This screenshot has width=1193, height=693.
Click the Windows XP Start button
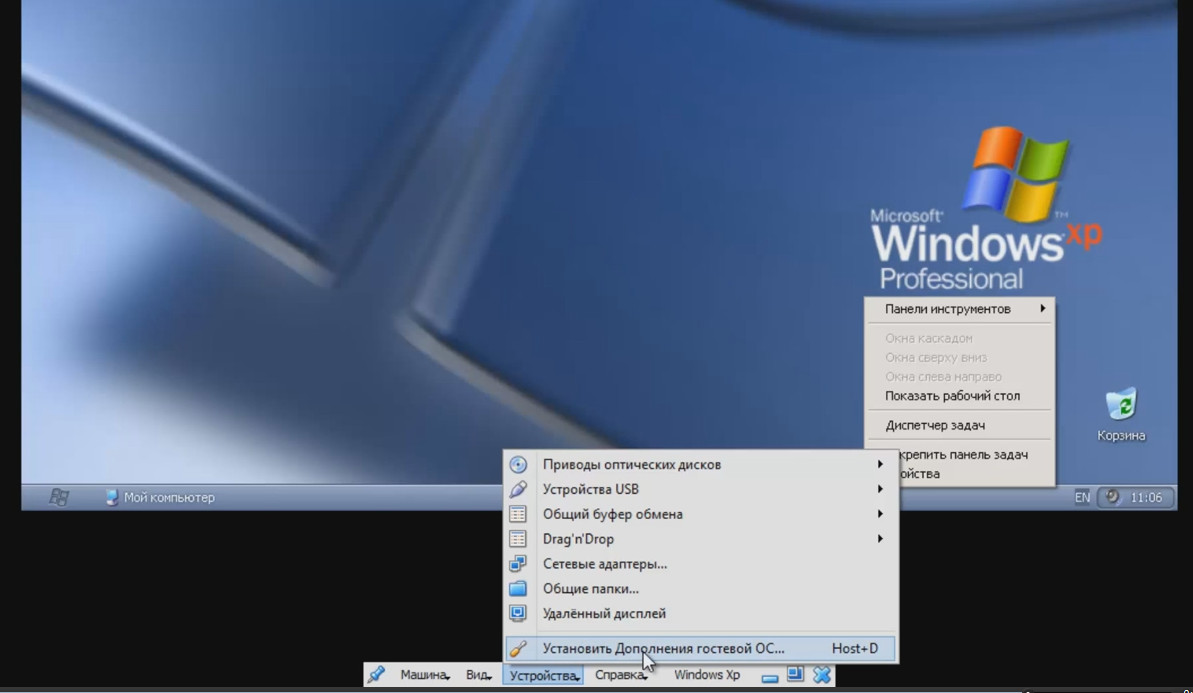(58, 497)
